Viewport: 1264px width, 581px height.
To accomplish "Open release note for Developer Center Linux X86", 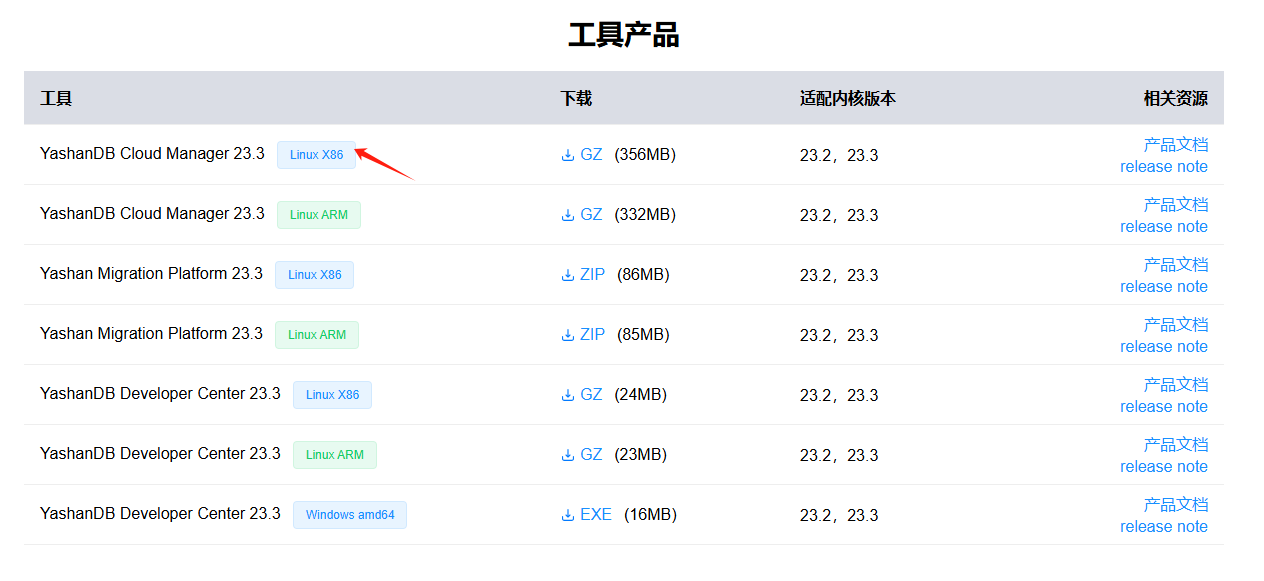I will 1164,407.
